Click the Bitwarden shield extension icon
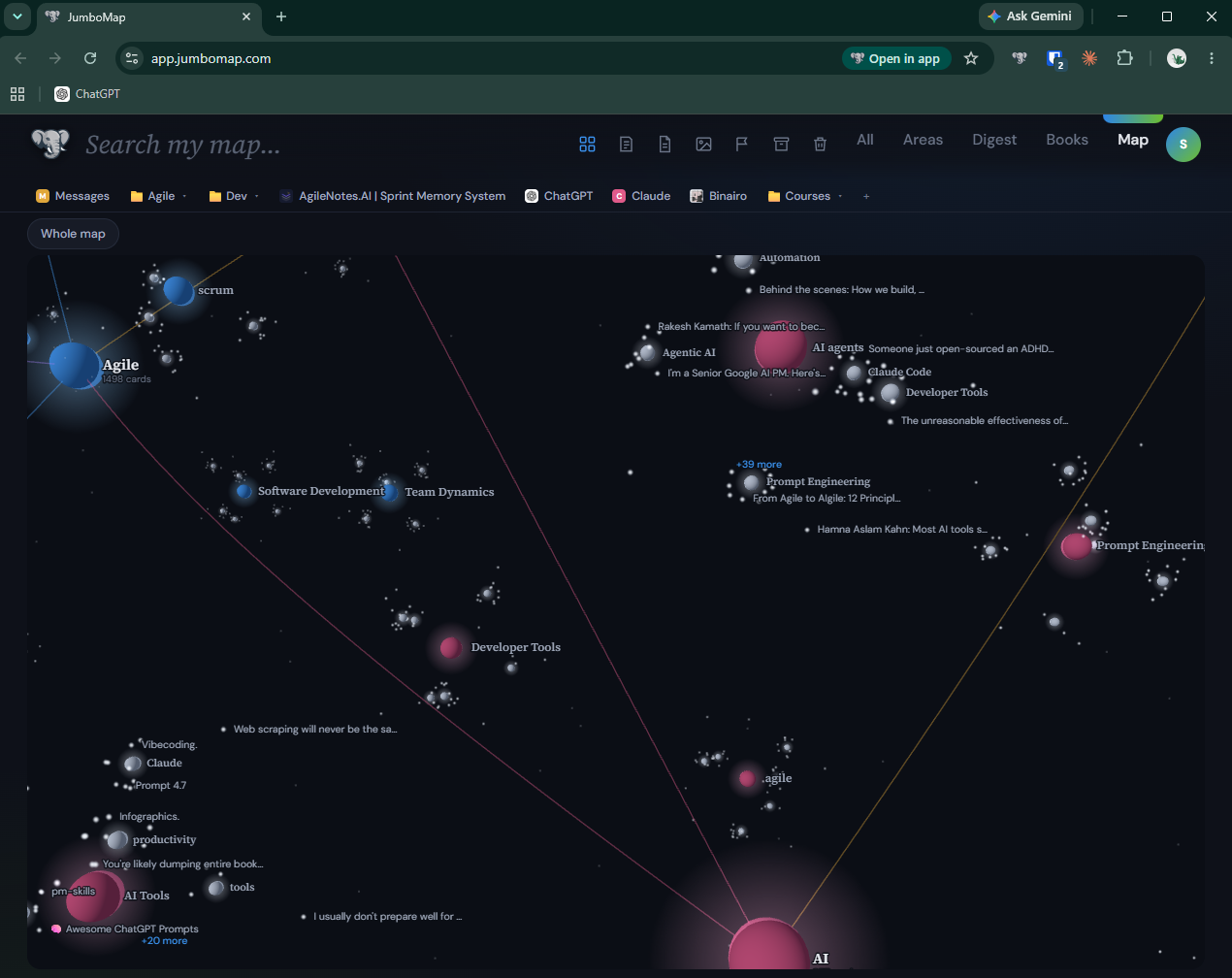 click(x=1055, y=59)
